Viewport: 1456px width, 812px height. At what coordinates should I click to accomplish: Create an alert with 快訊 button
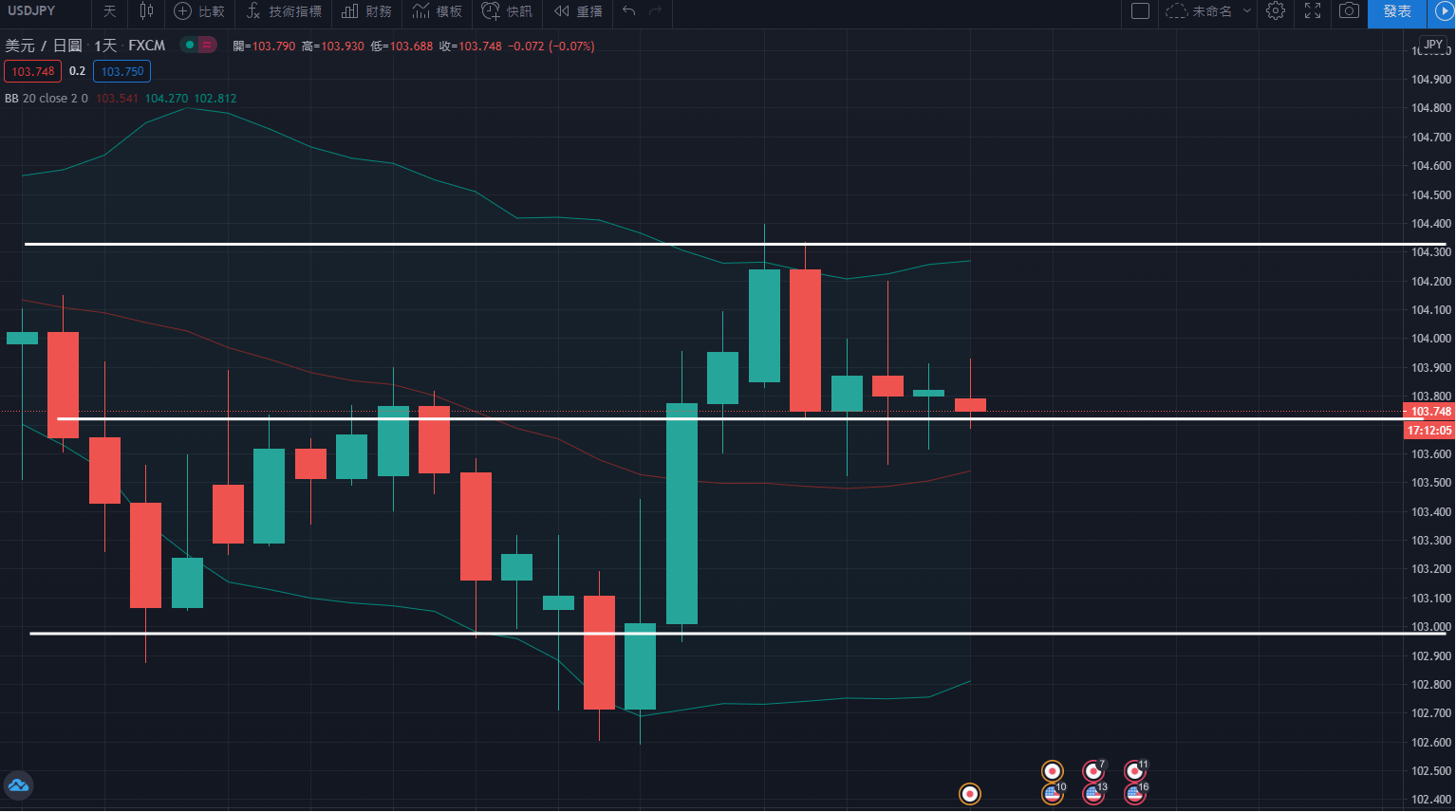click(x=507, y=11)
